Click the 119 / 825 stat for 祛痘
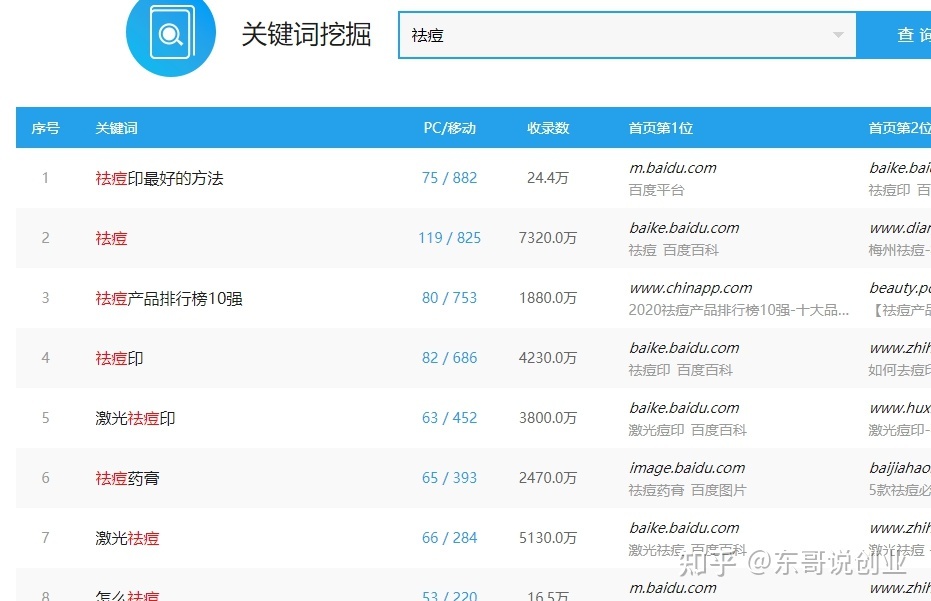Screen dimensions: 931x601 coord(449,238)
